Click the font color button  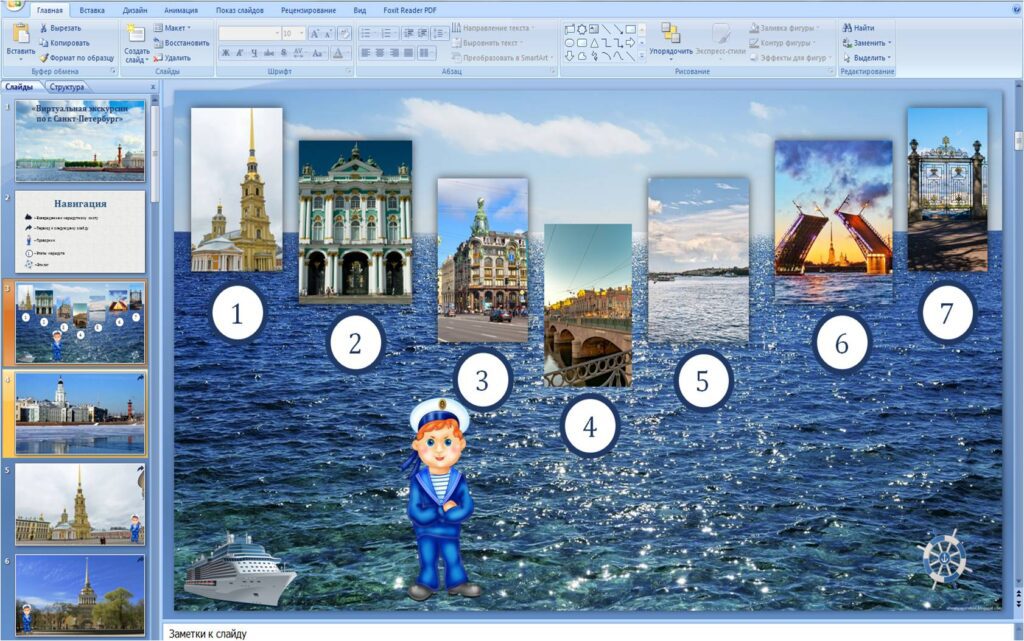click(x=339, y=52)
